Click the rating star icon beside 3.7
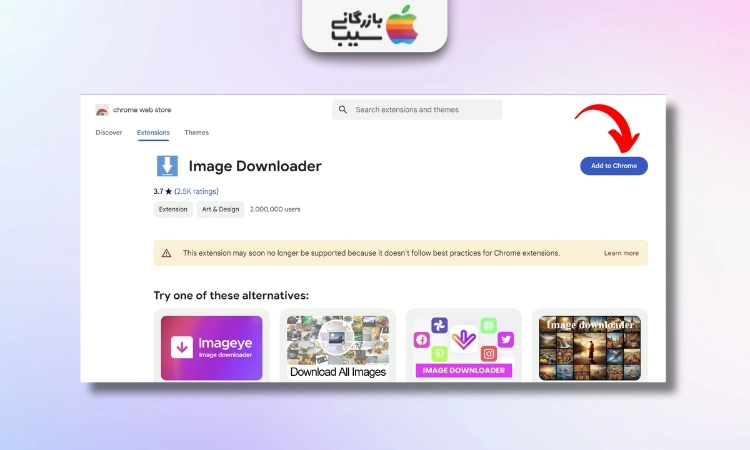750x450 pixels. click(x=168, y=191)
